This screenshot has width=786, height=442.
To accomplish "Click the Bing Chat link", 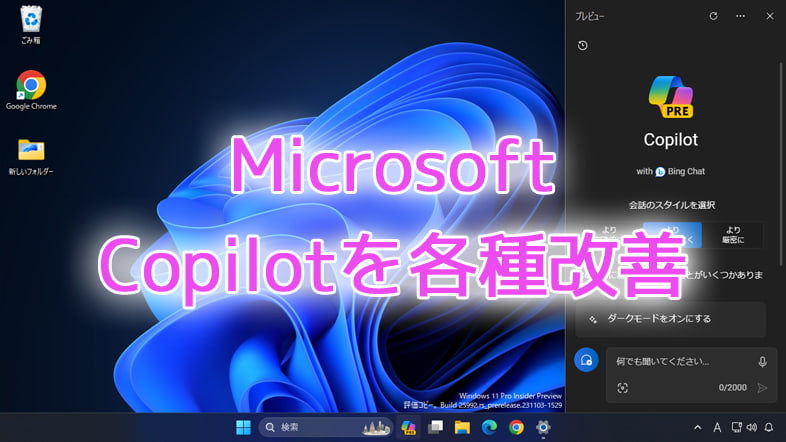I will (680, 171).
